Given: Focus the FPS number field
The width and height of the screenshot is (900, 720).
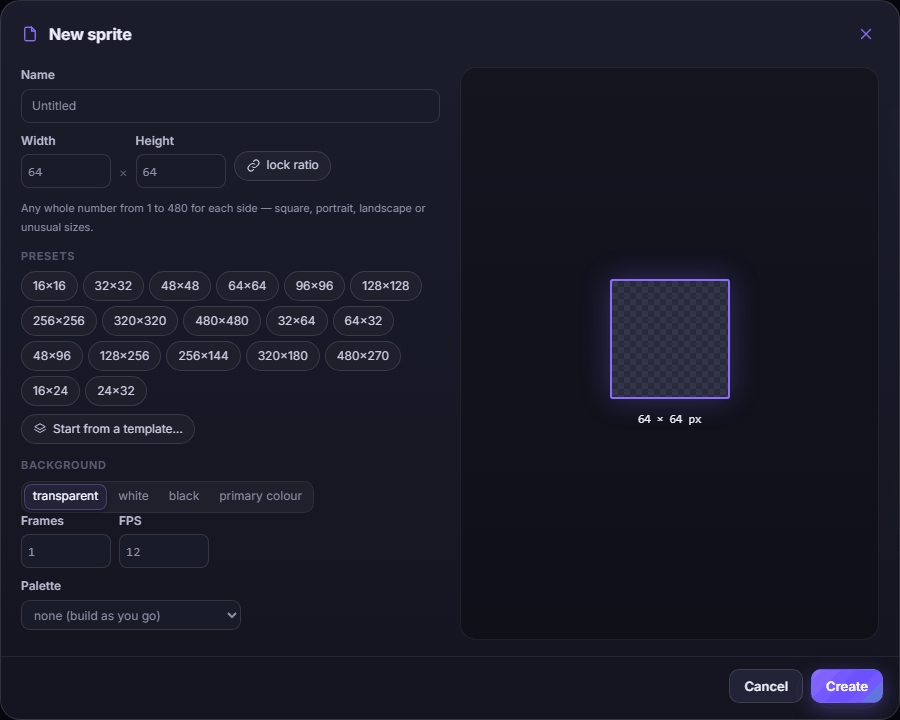Looking at the screenshot, I should 164,551.
